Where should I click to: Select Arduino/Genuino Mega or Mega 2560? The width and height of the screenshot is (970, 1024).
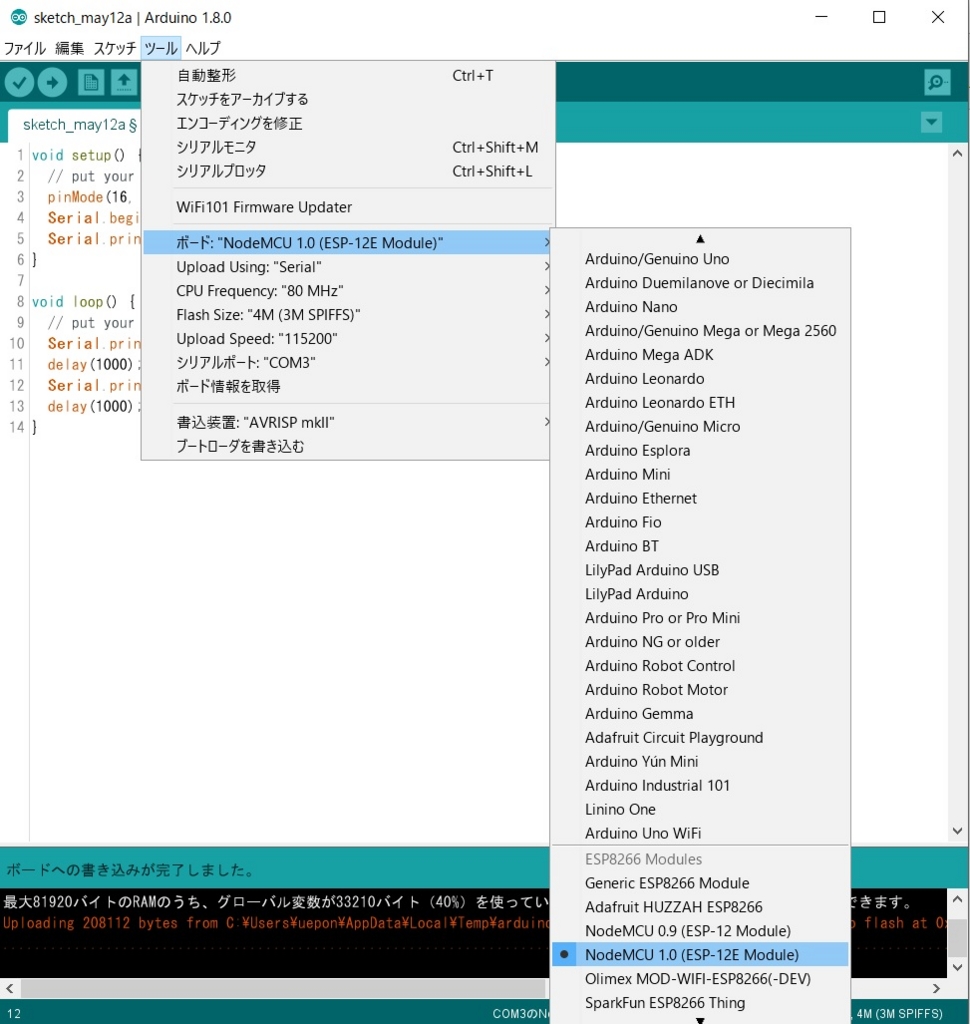(700, 330)
